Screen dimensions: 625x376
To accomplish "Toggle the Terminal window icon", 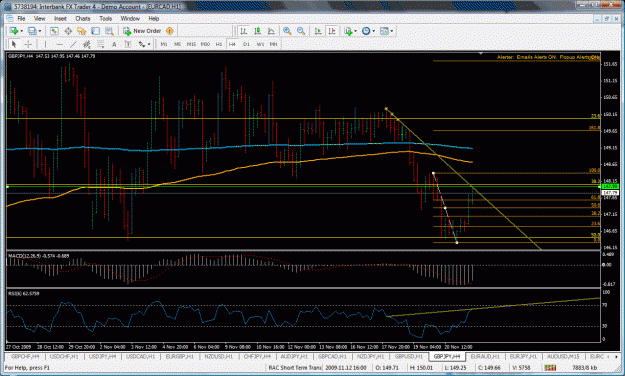I will pyautogui.click(x=96, y=31).
